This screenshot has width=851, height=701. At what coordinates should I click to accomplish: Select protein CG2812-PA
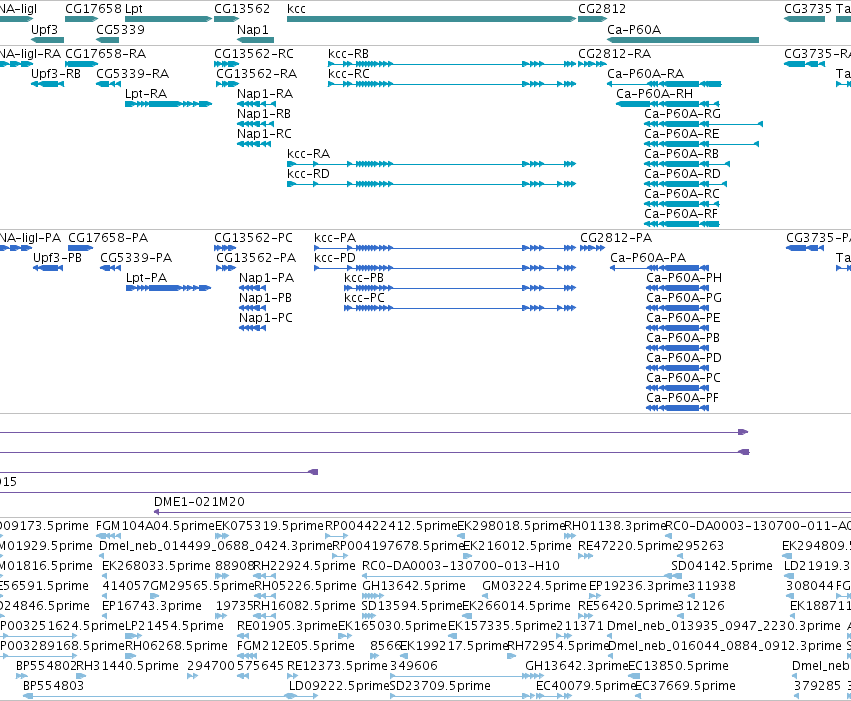coord(616,238)
